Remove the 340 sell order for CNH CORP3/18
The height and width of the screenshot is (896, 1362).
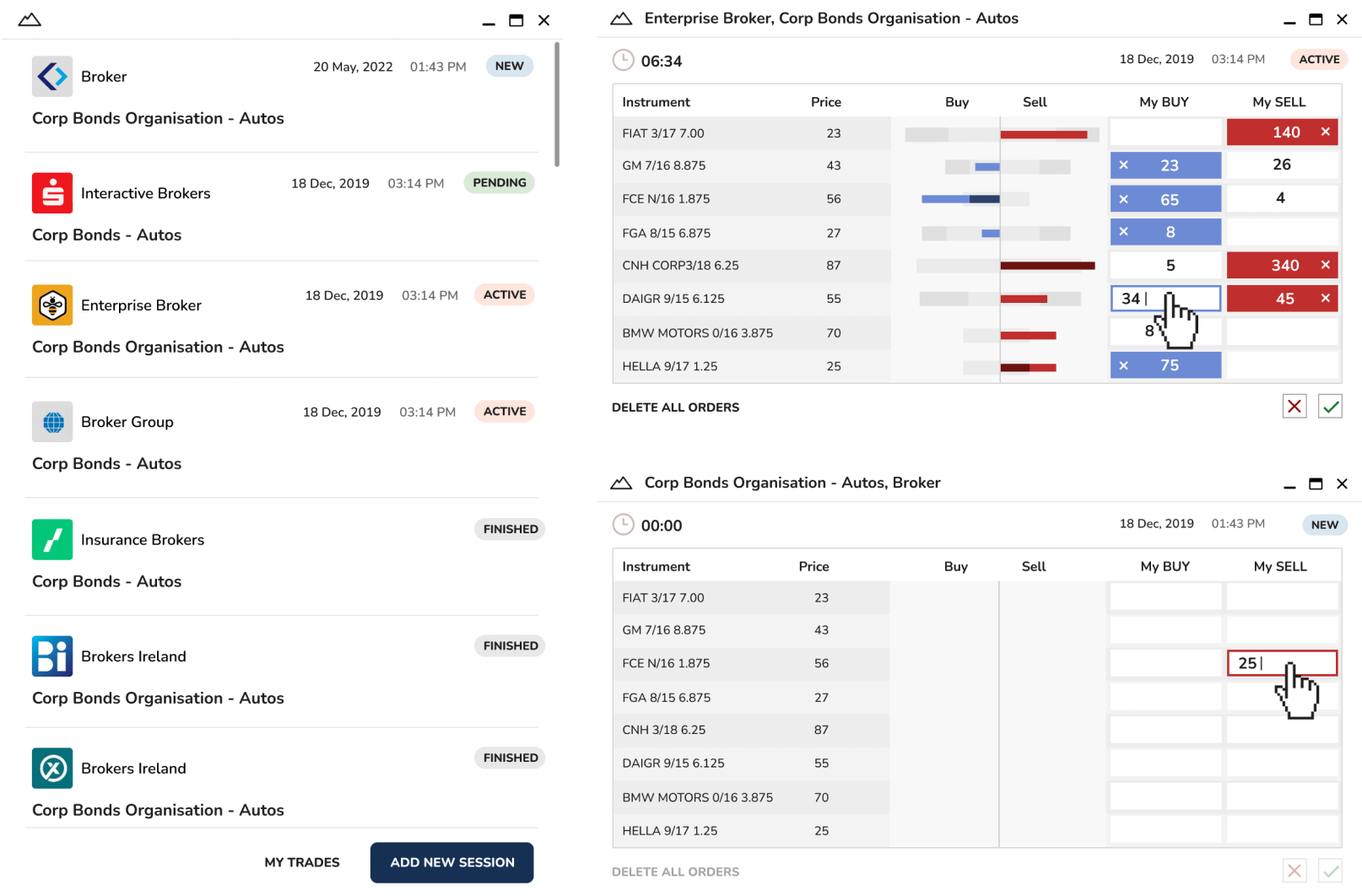pyautogui.click(x=1325, y=266)
